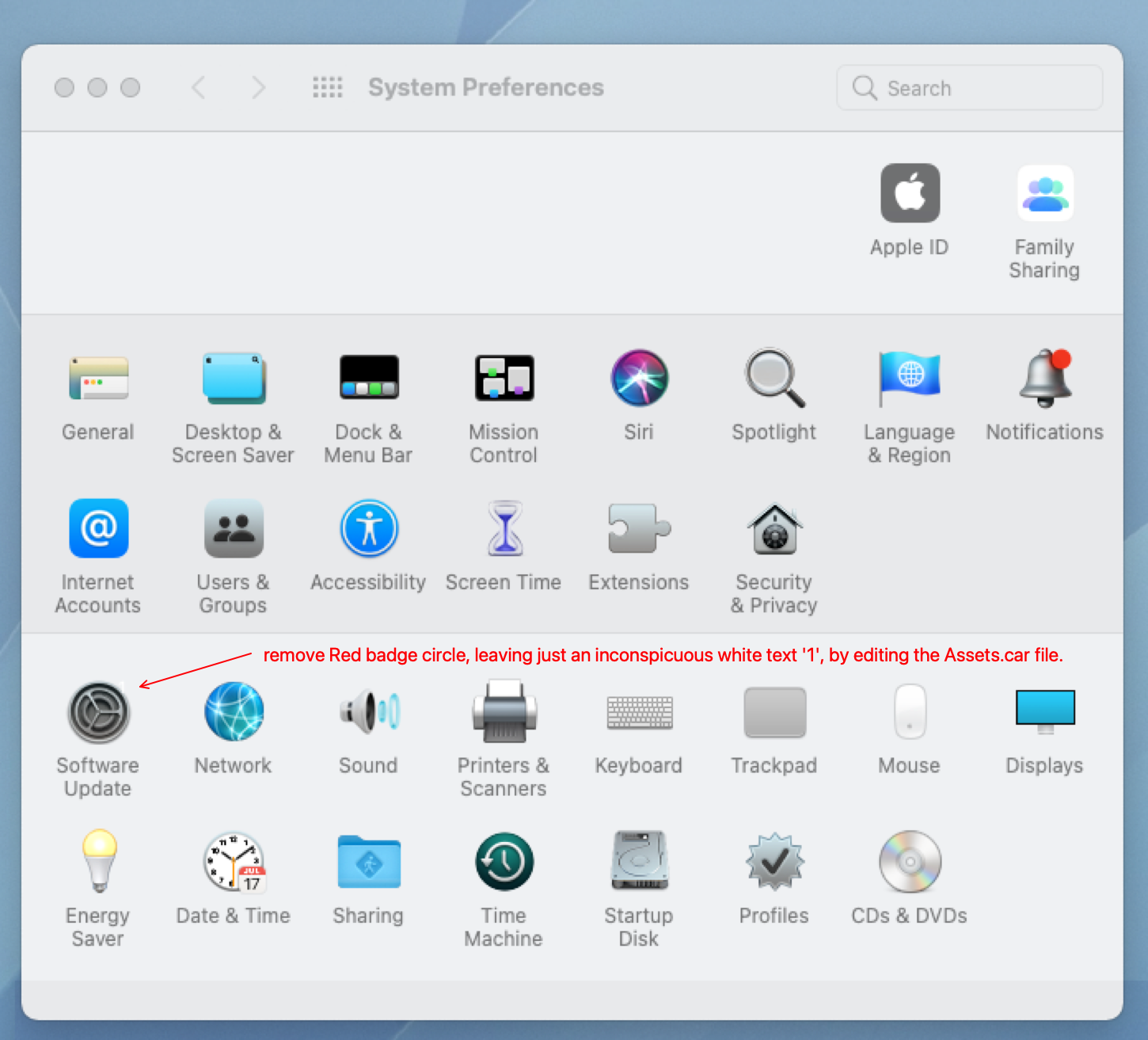This screenshot has width=1148, height=1040.
Task: Open Extensions preferences
Action: coord(639,528)
